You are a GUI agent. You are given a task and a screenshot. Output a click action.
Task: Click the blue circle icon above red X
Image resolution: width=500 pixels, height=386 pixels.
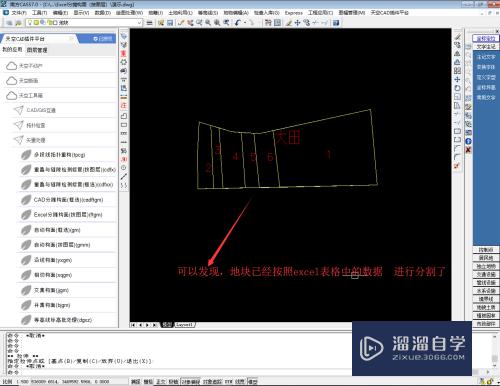[x=468, y=141]
